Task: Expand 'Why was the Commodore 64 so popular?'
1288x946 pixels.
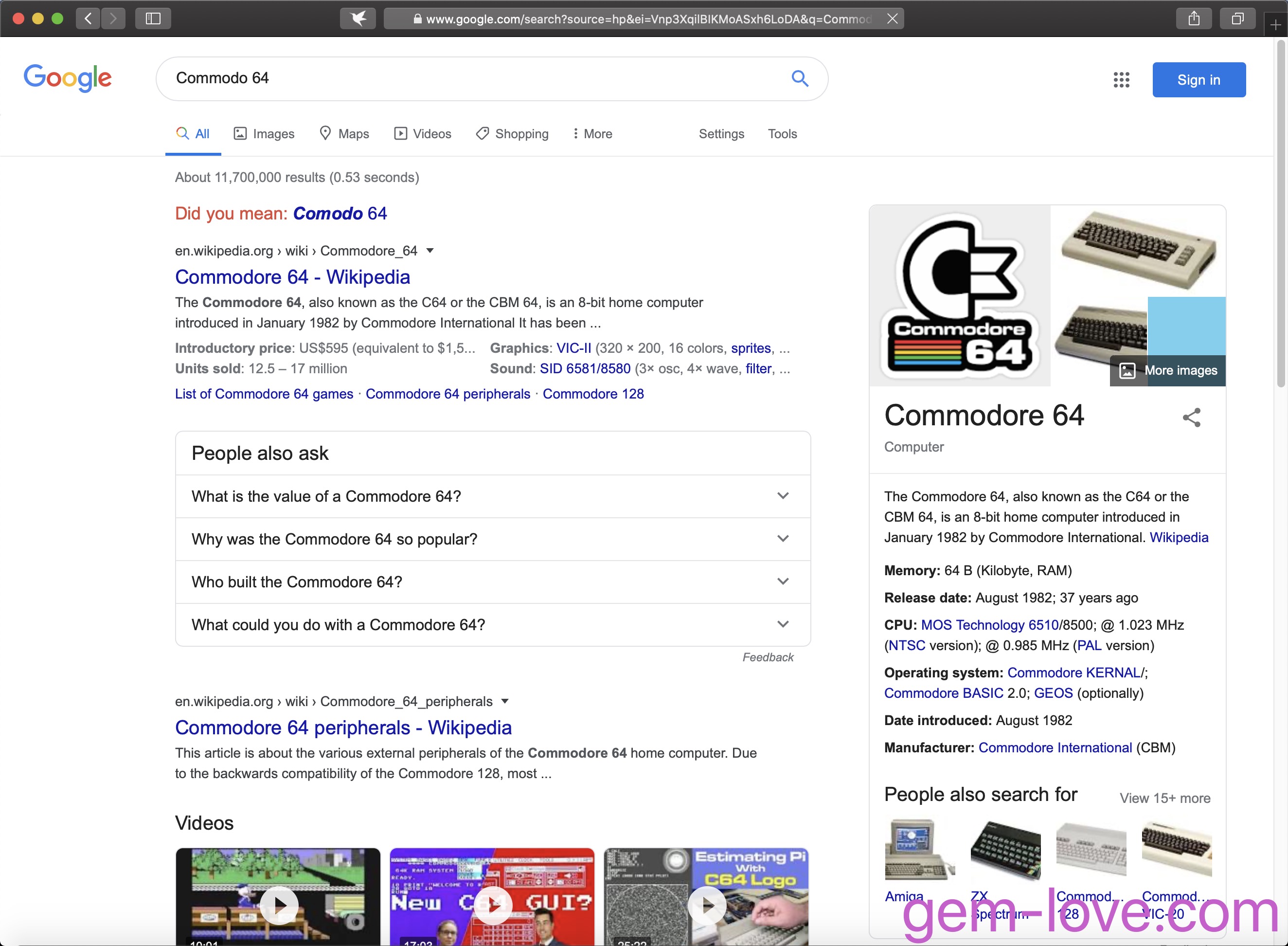Action: pos(493,539)
